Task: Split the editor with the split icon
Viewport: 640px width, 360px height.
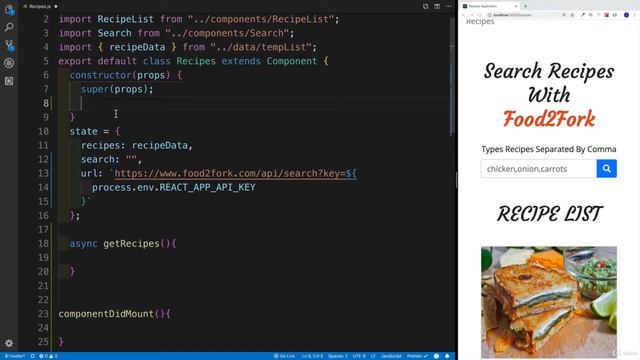Action: pyautogui.click(x=437, y=6)
